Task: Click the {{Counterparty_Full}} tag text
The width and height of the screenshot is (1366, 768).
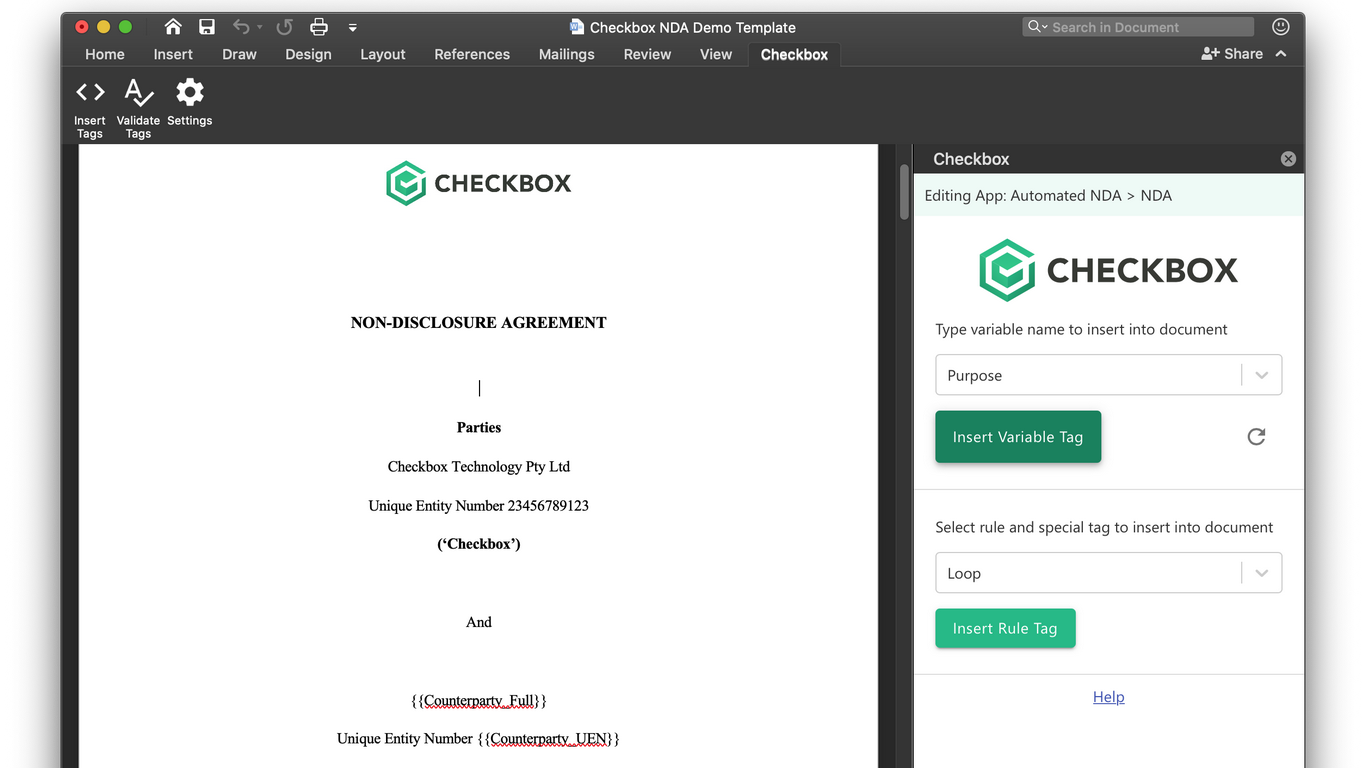Action: [479, 701]
